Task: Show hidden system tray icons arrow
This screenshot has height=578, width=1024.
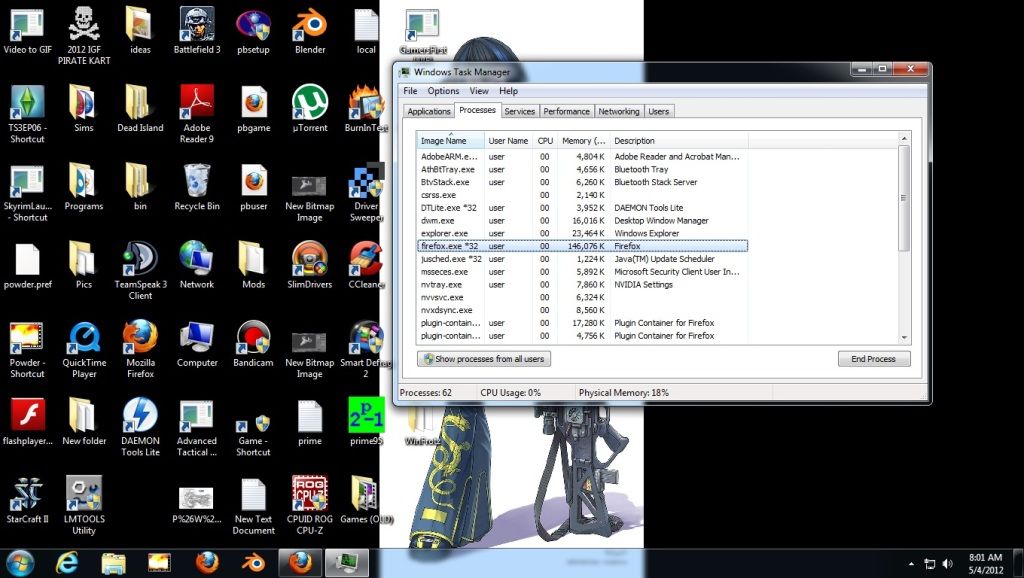Action: [911, 563]
